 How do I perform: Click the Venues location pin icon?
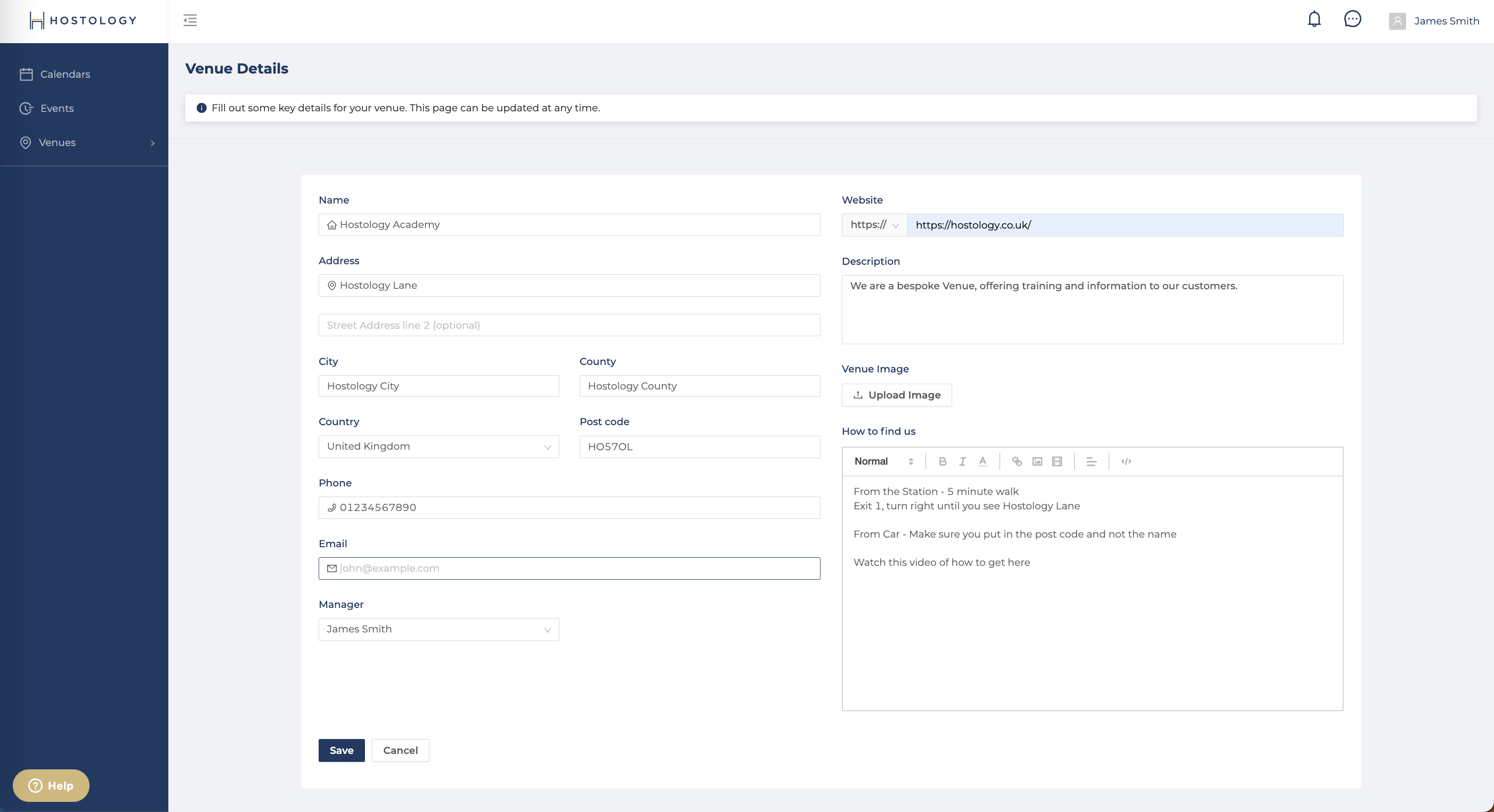point(26,143)
